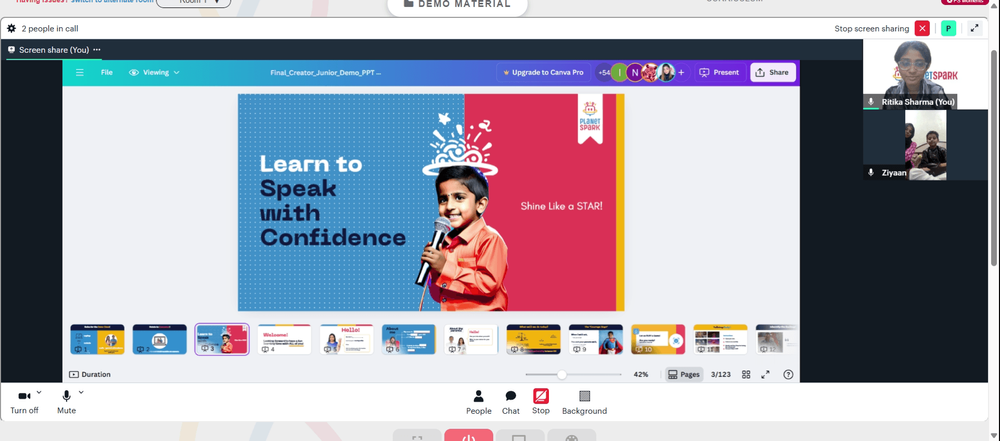Select slide thumbnail 7

471,340
